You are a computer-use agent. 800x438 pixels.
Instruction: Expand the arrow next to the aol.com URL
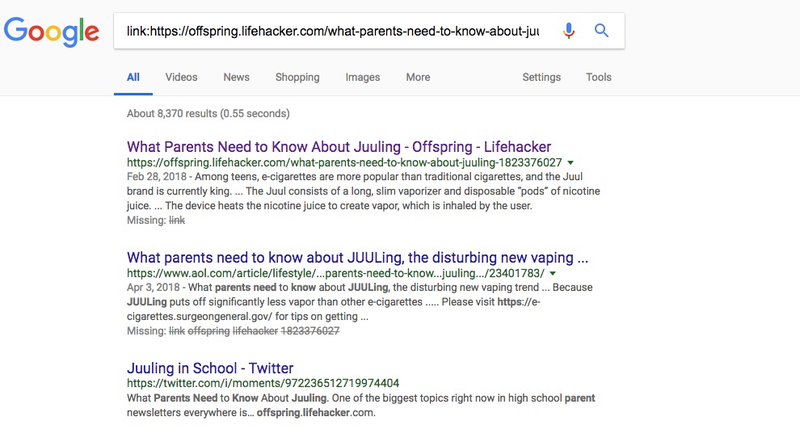[553, 274]
